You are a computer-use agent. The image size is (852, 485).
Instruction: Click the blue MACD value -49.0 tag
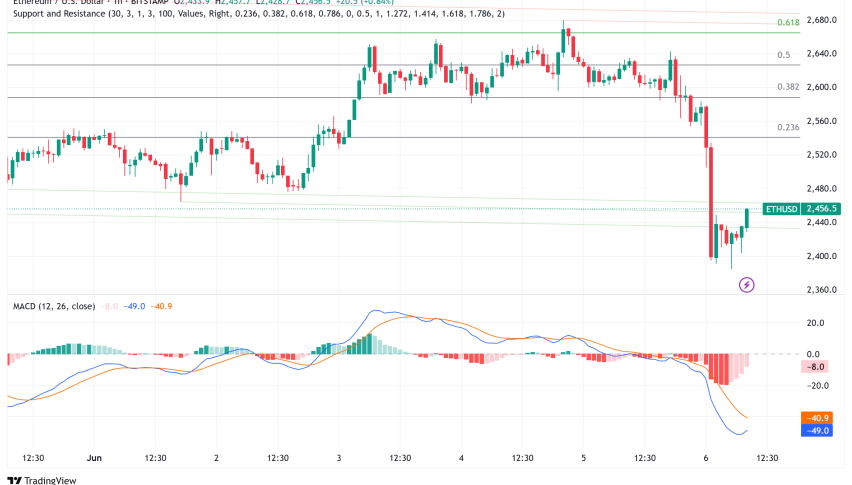[817, 431]
